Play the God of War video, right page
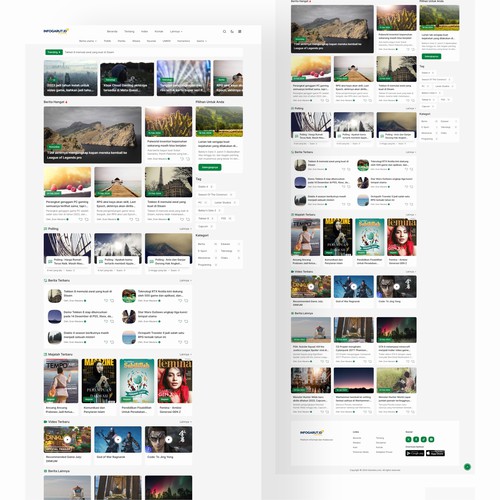The image size is (500, 500). click(x=354, y=287)
